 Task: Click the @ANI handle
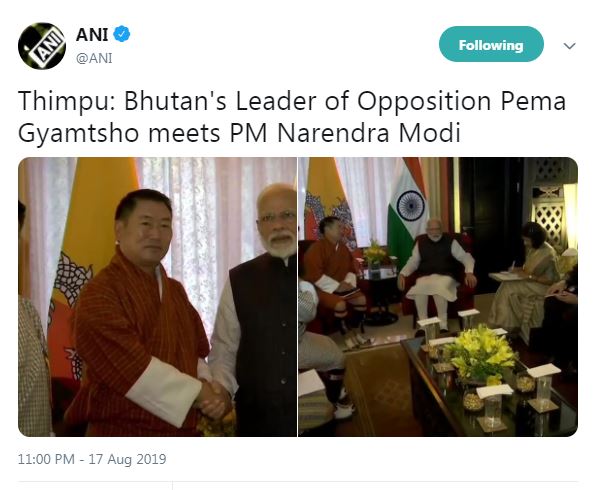(x=94, y=57)
